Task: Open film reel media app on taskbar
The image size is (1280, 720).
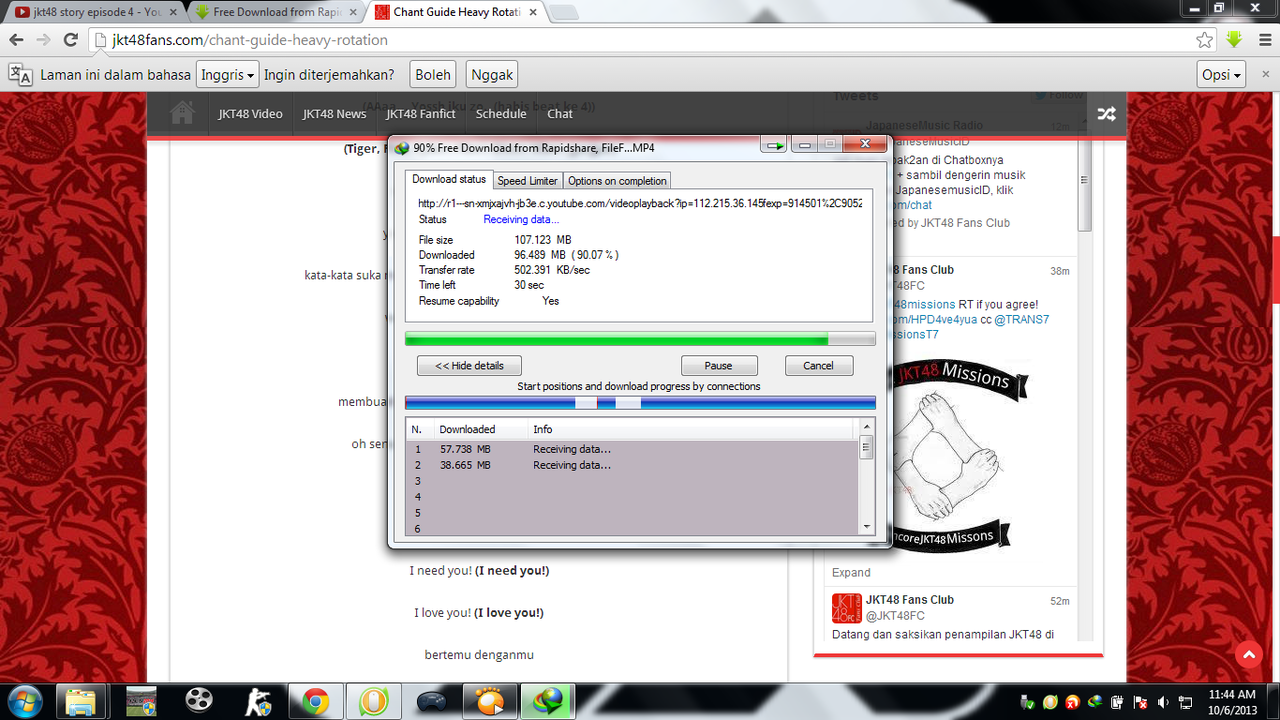Action: coord(199,701)
